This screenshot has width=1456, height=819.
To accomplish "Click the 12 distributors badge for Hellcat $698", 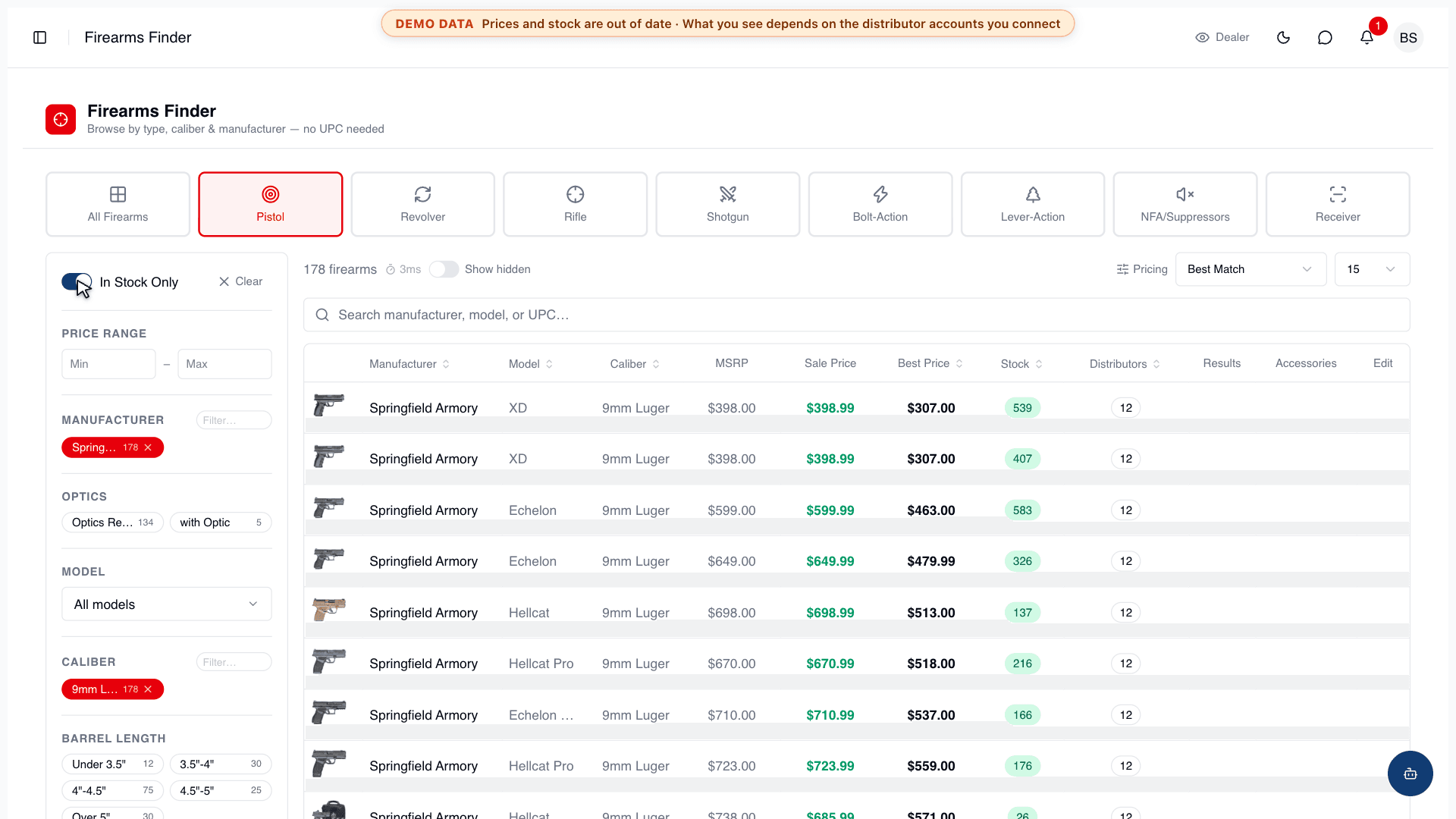I will pyautogui.click(x=1125, y=613).
